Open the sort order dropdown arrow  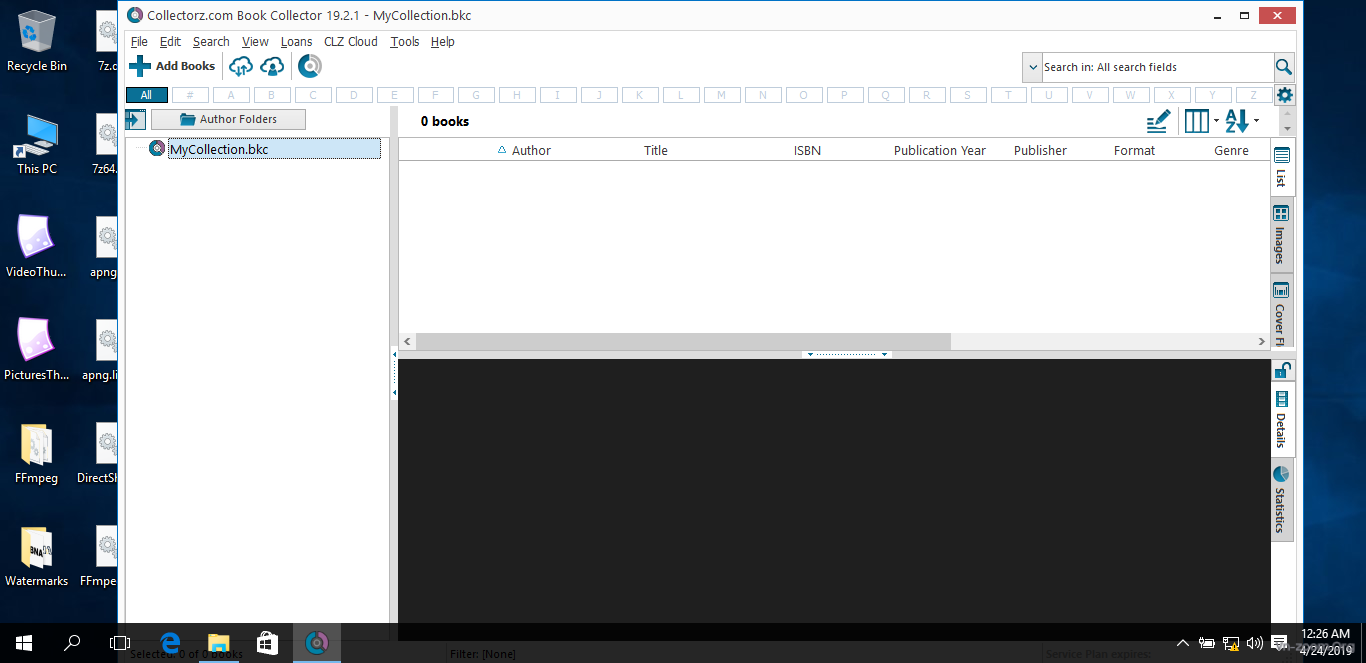(1256, 121)
